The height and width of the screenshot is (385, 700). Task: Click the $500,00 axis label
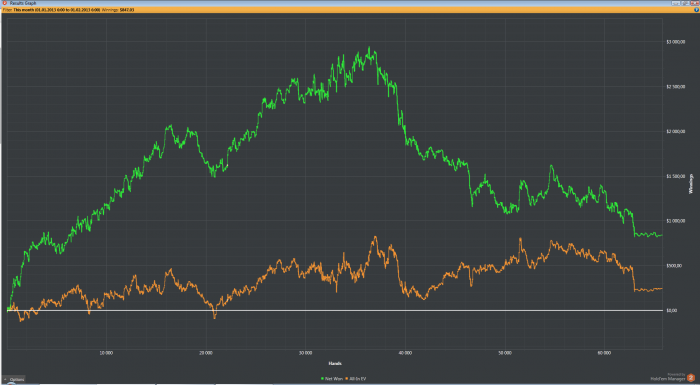(x=674, y=266)
